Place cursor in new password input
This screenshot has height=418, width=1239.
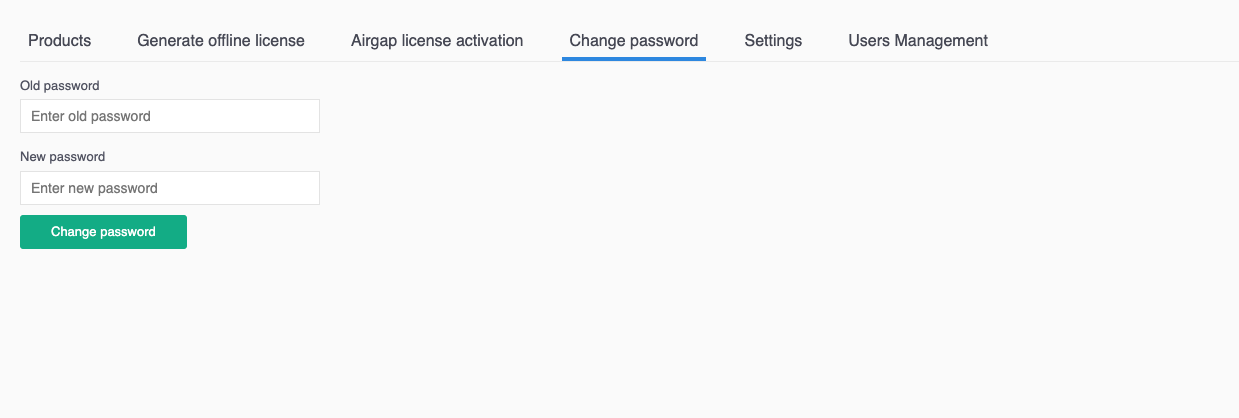click(x=170, y=188)
